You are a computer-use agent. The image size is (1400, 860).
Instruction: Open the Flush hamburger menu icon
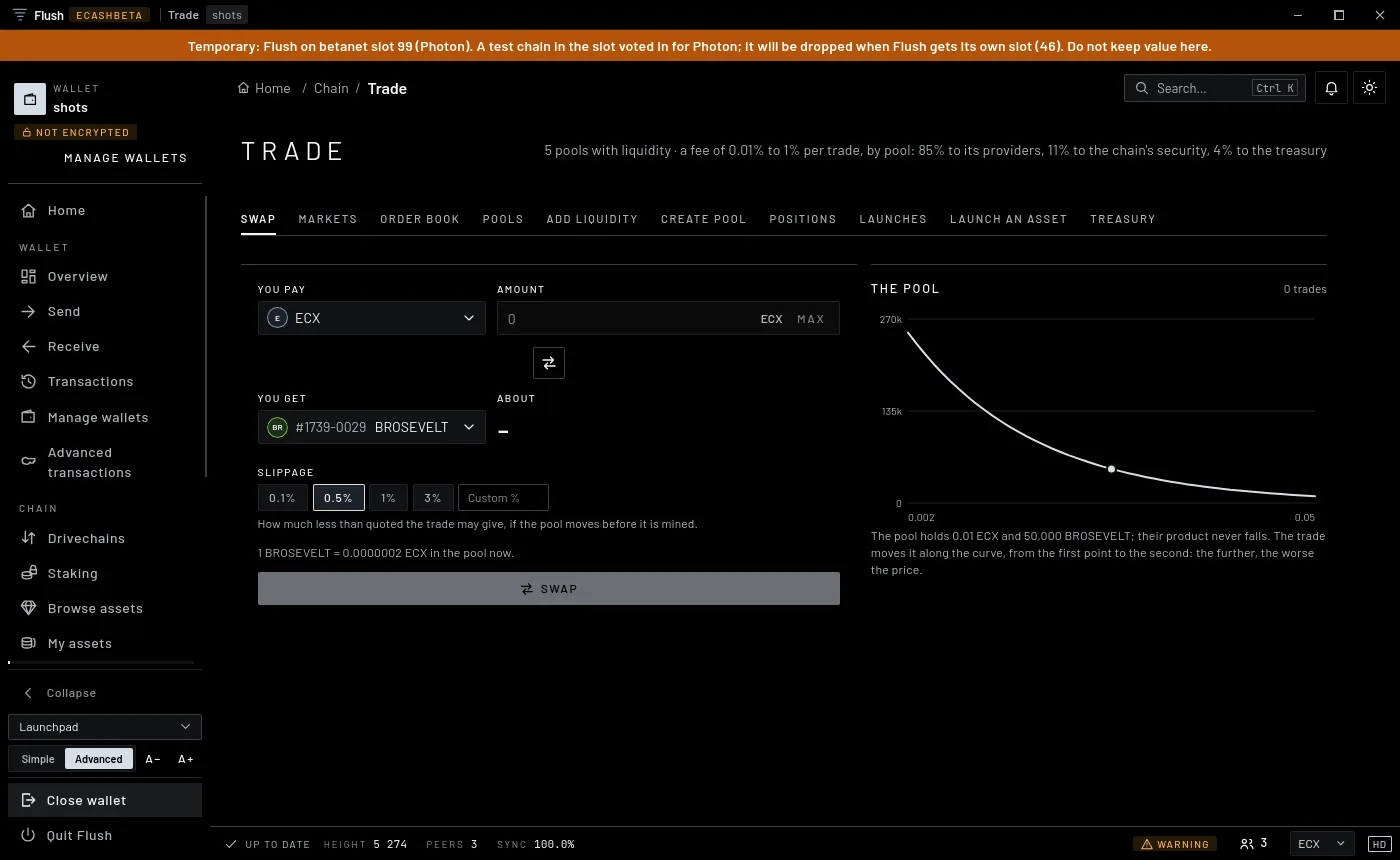pos(20,15)
